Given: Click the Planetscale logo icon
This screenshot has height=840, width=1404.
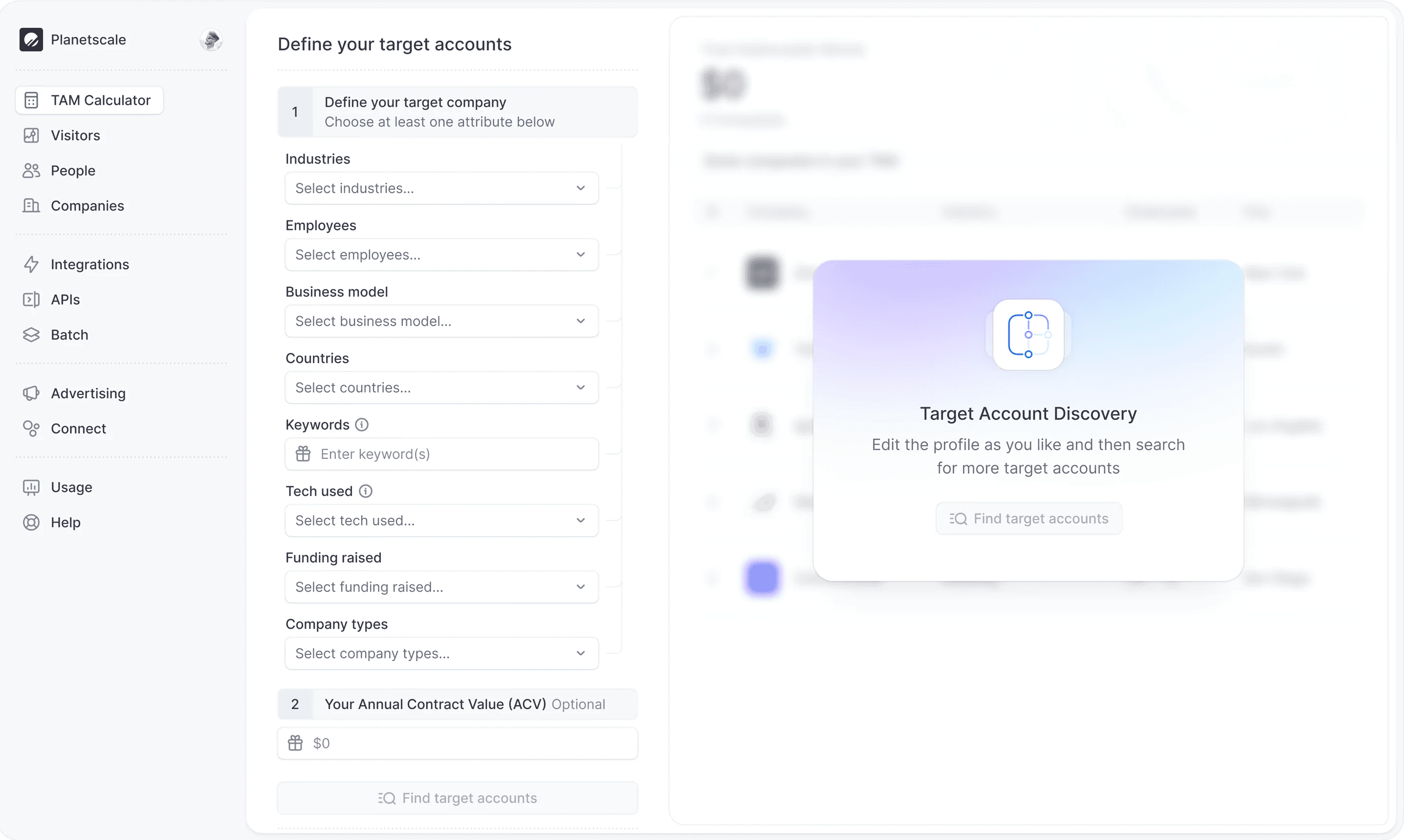Looking at the screenshot, I should click(31, 40).
